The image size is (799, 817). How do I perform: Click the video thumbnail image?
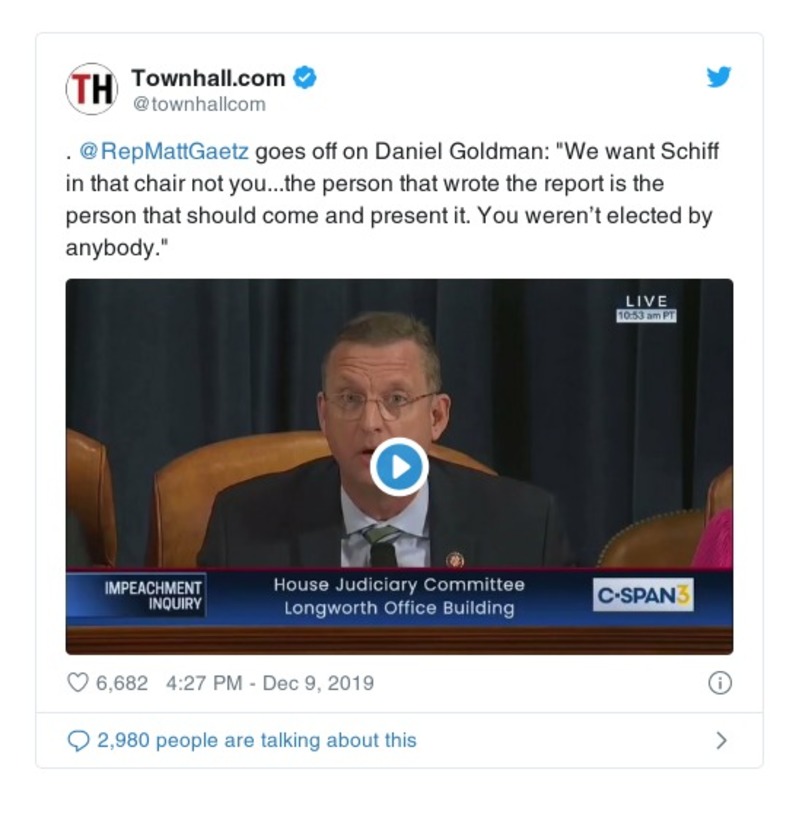[x=399, y=467]
